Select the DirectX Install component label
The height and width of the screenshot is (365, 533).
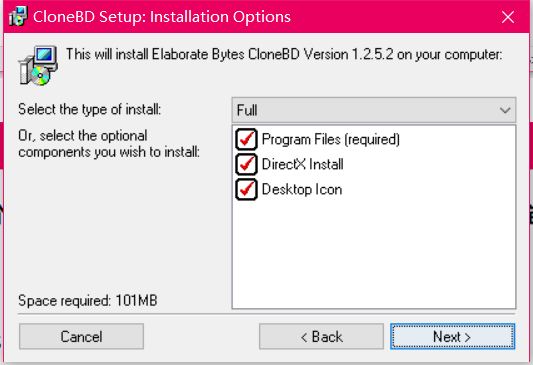coord(303,164)
